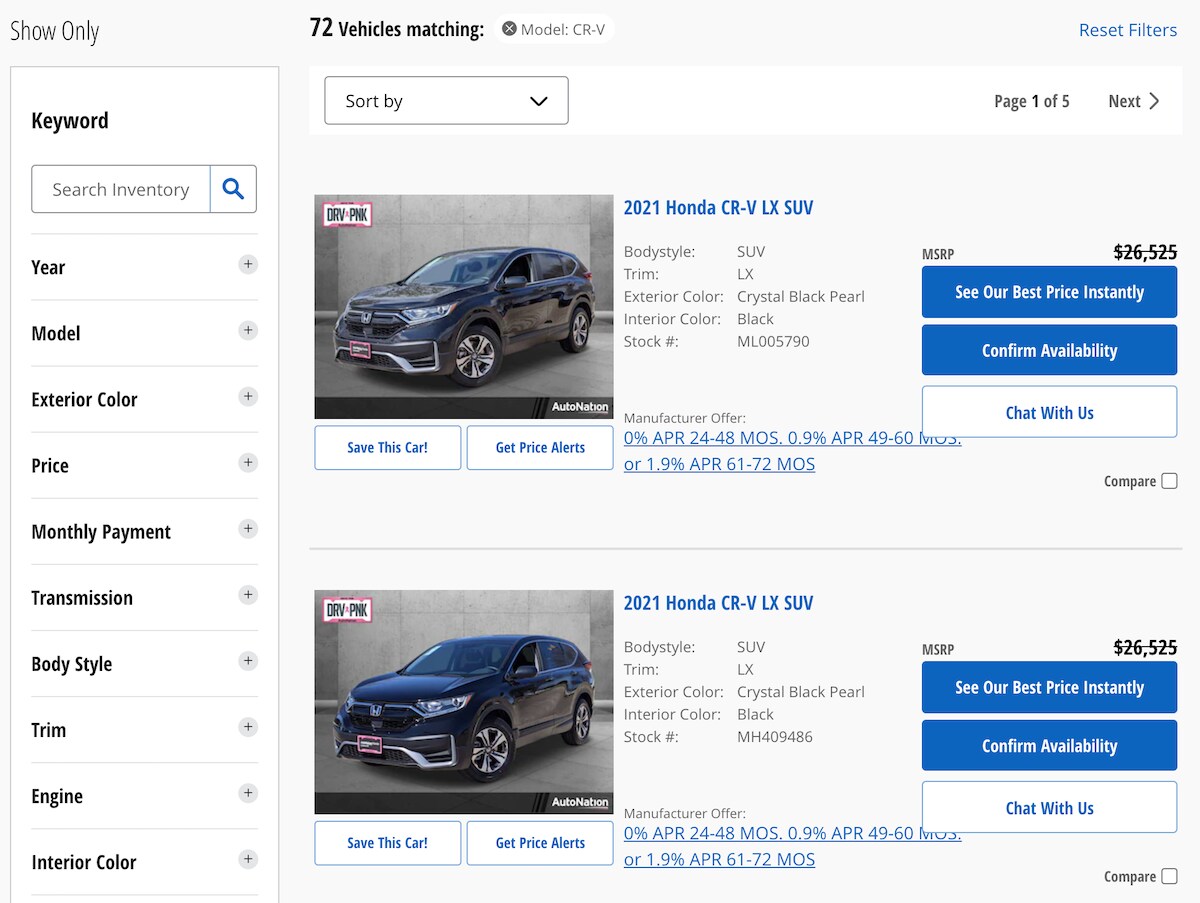
Task: Open photo of CR-V stock ML005790
Action: pyautogui.click(x=464, y=307)
